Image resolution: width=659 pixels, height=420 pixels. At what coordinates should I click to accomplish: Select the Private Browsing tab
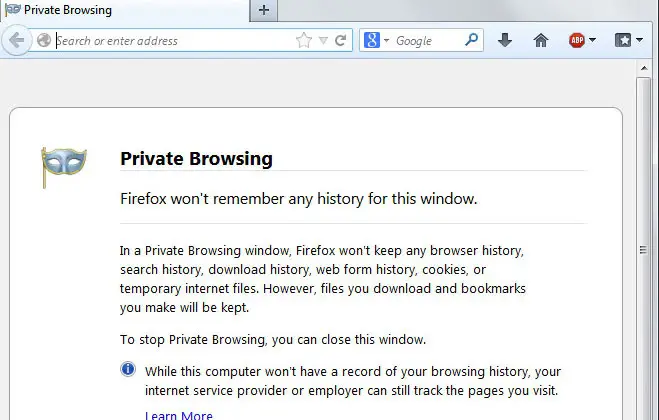point(68,10)
